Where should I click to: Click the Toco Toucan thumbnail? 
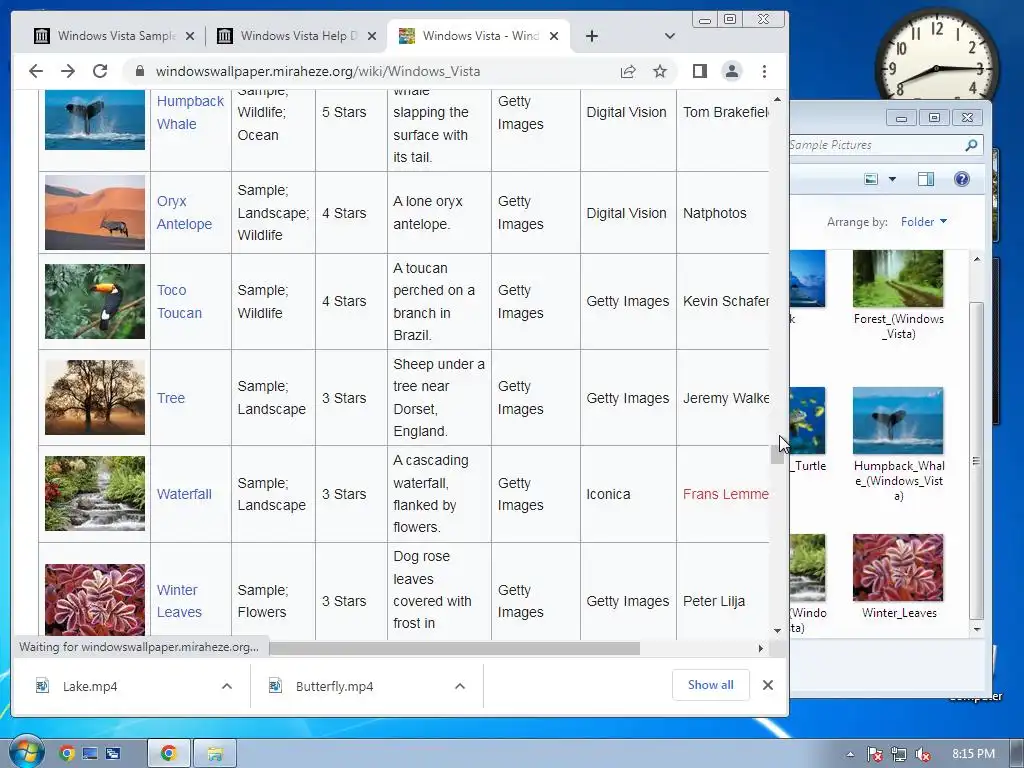95,301
